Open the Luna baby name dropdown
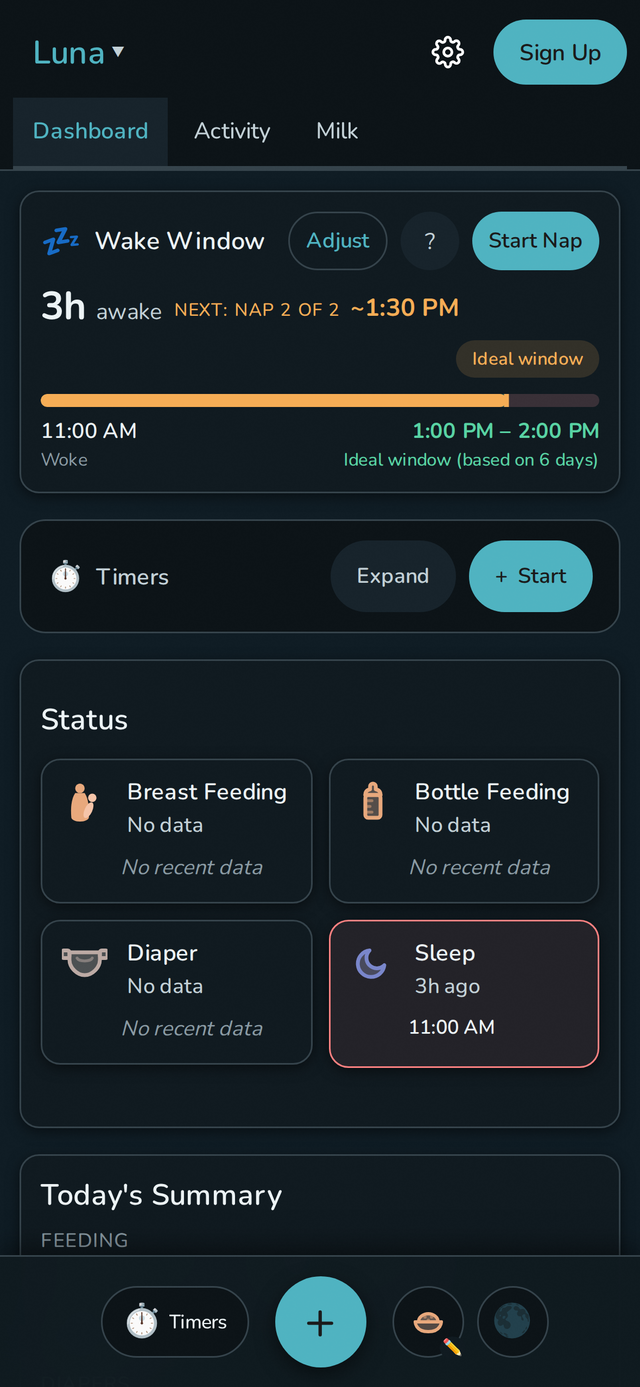The height and width of the screenshot is (1387, 640). coord(79,52)
